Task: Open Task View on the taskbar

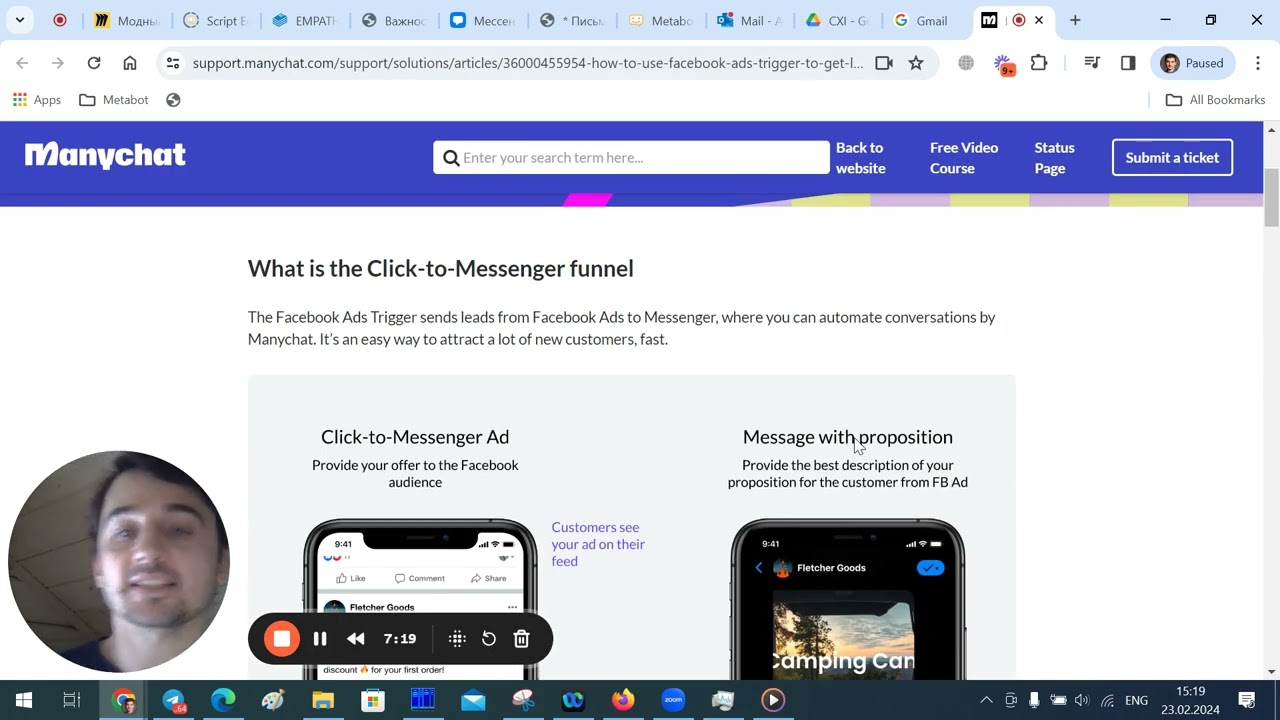Action: click(x=72, y=700)
